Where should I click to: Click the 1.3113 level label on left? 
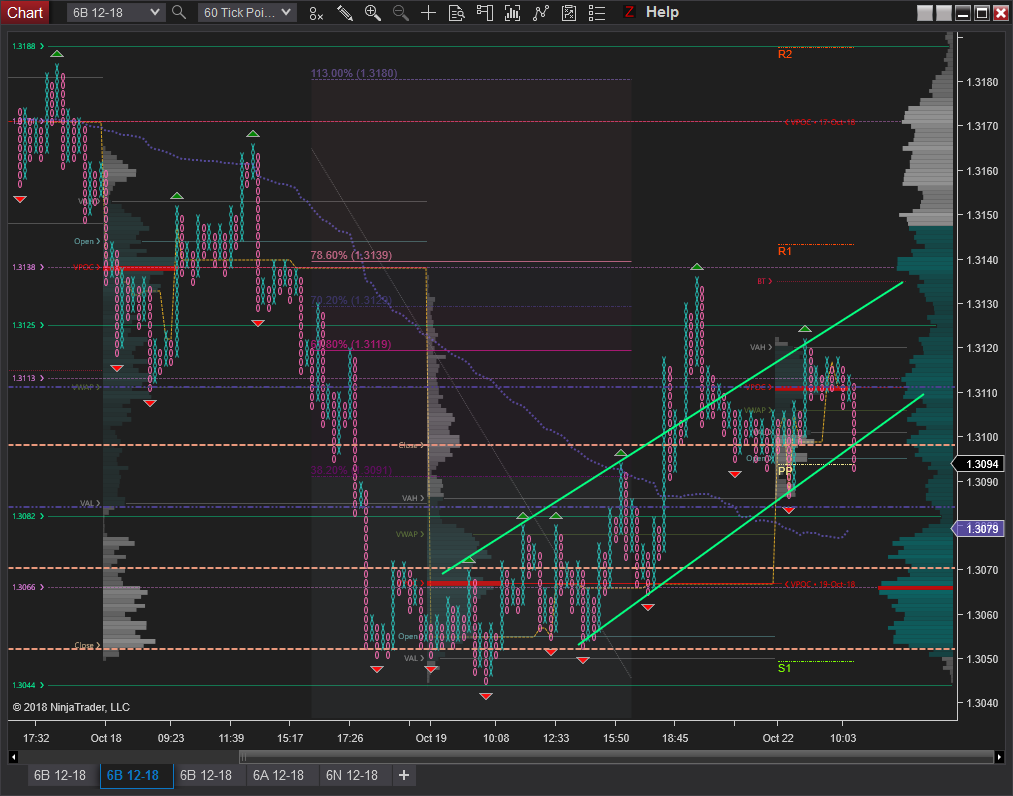pos(28,378)
